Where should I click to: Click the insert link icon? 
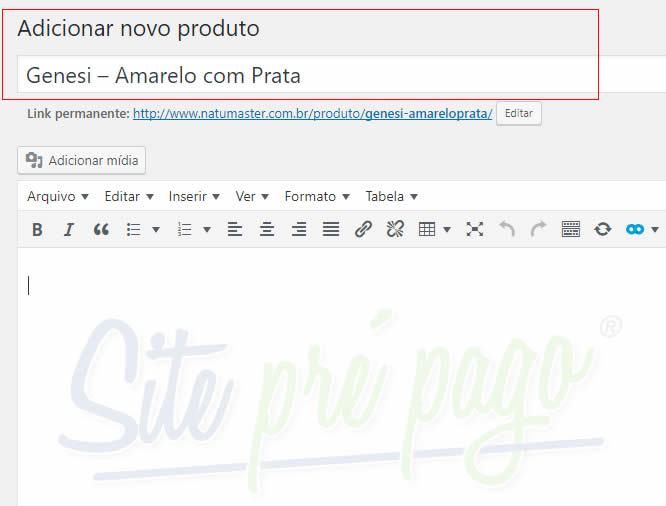pyautogui.click(x=363, y=230)
